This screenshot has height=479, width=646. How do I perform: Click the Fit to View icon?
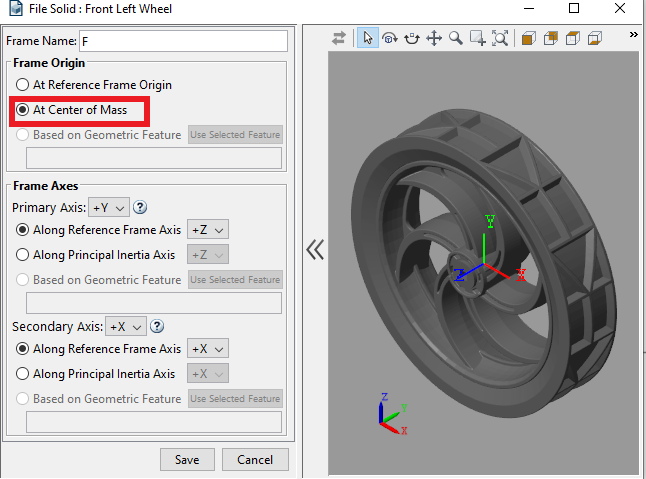click(x=500, y=38)
